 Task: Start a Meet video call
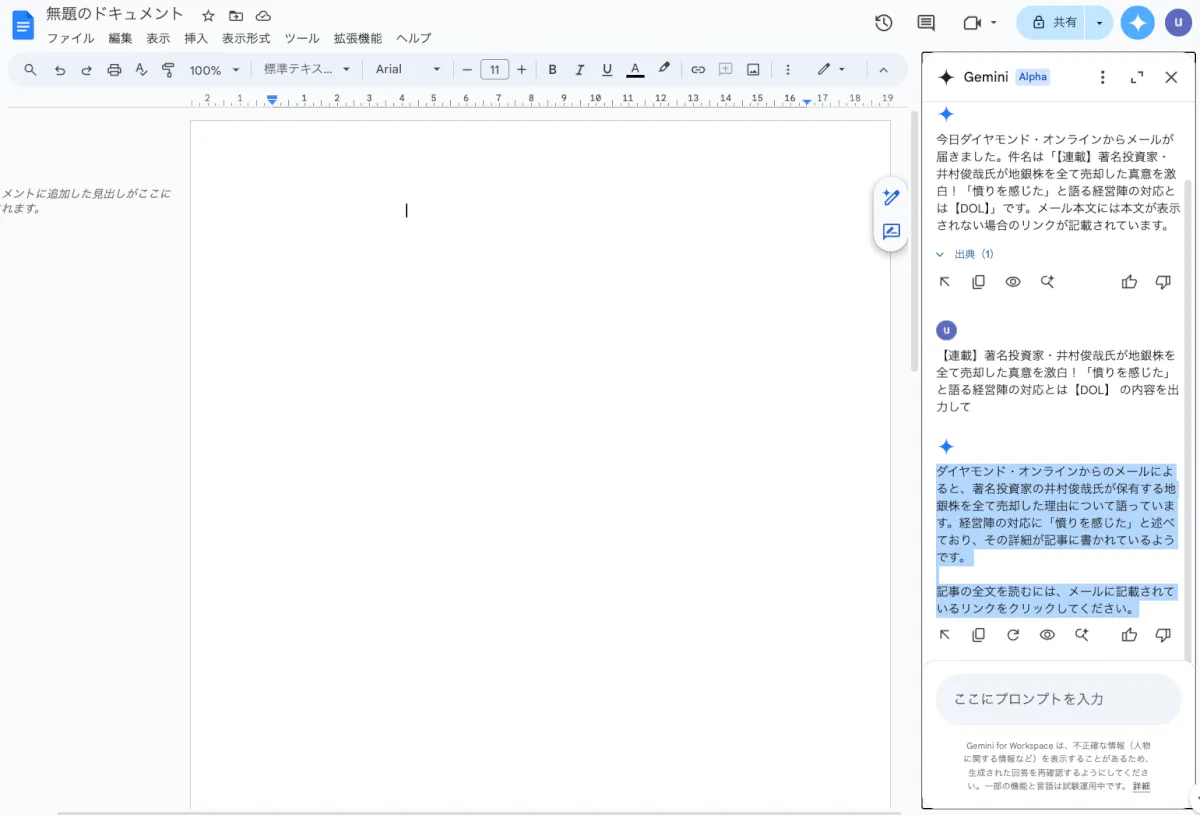(x=971, y=23)
